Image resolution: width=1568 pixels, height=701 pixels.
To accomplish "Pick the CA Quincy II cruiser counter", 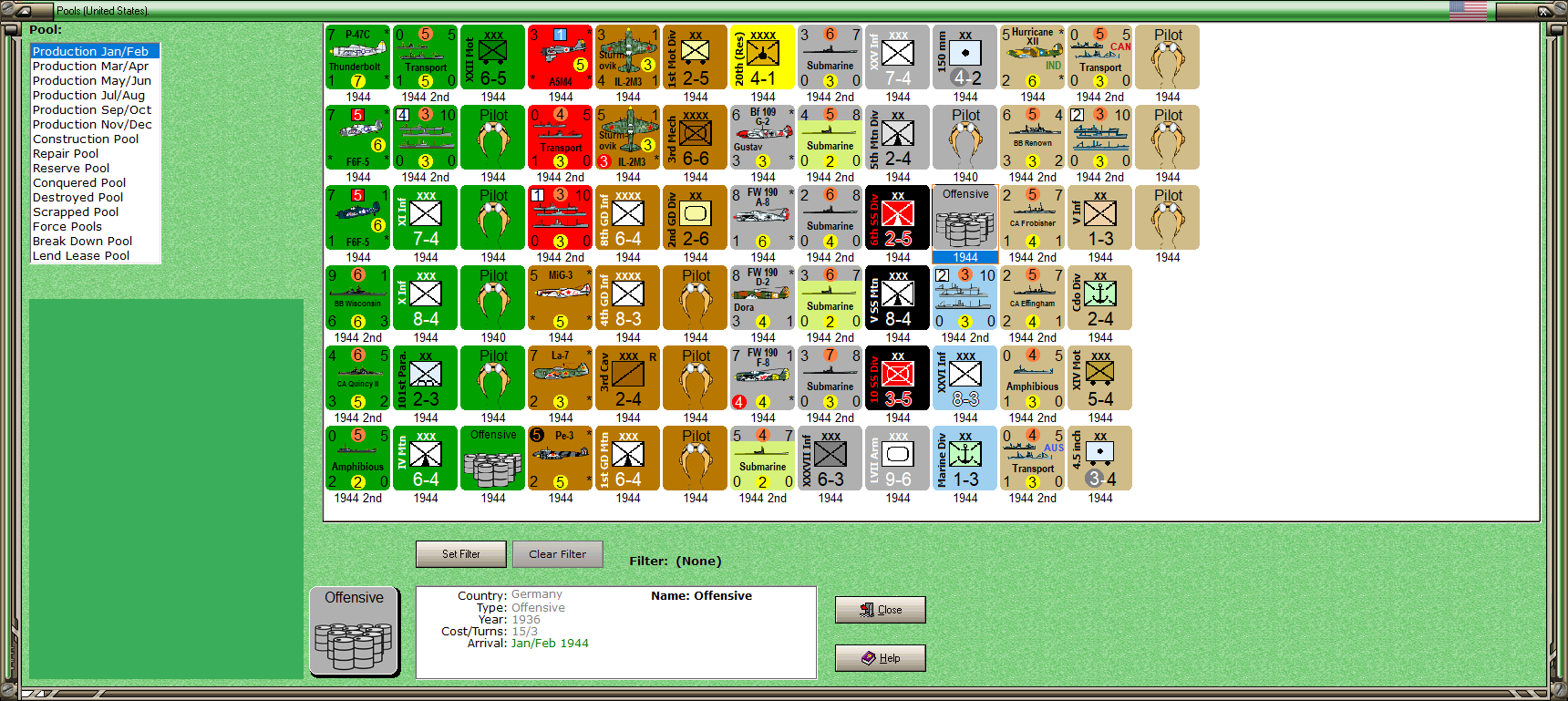I will click(x=358, y=378).
